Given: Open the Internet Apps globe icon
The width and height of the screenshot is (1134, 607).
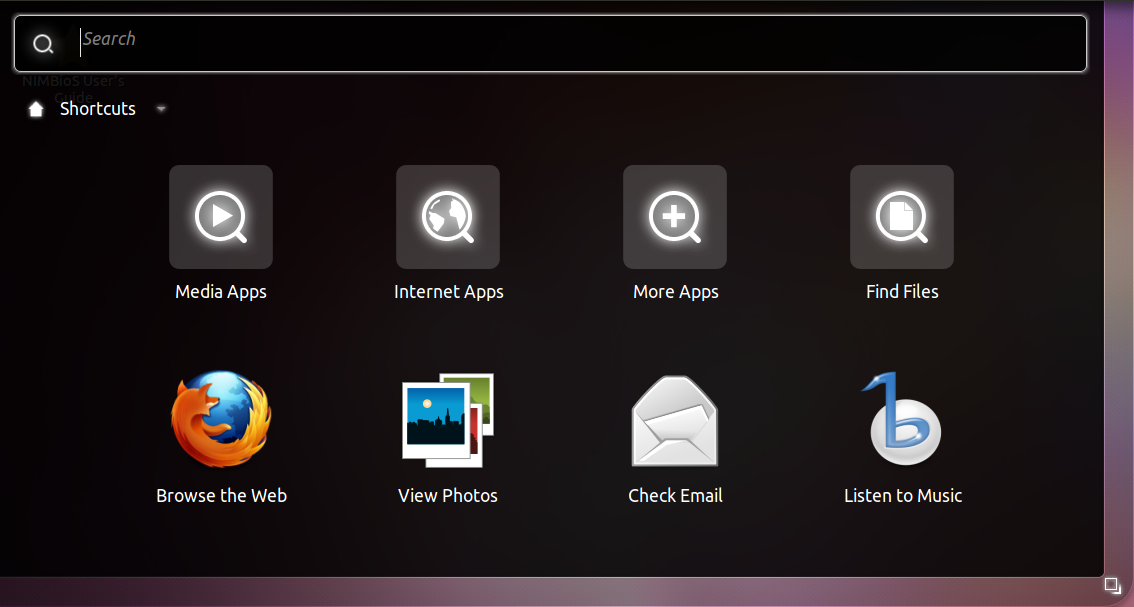Looking at the screenshot, I should (x=448, y=217).
